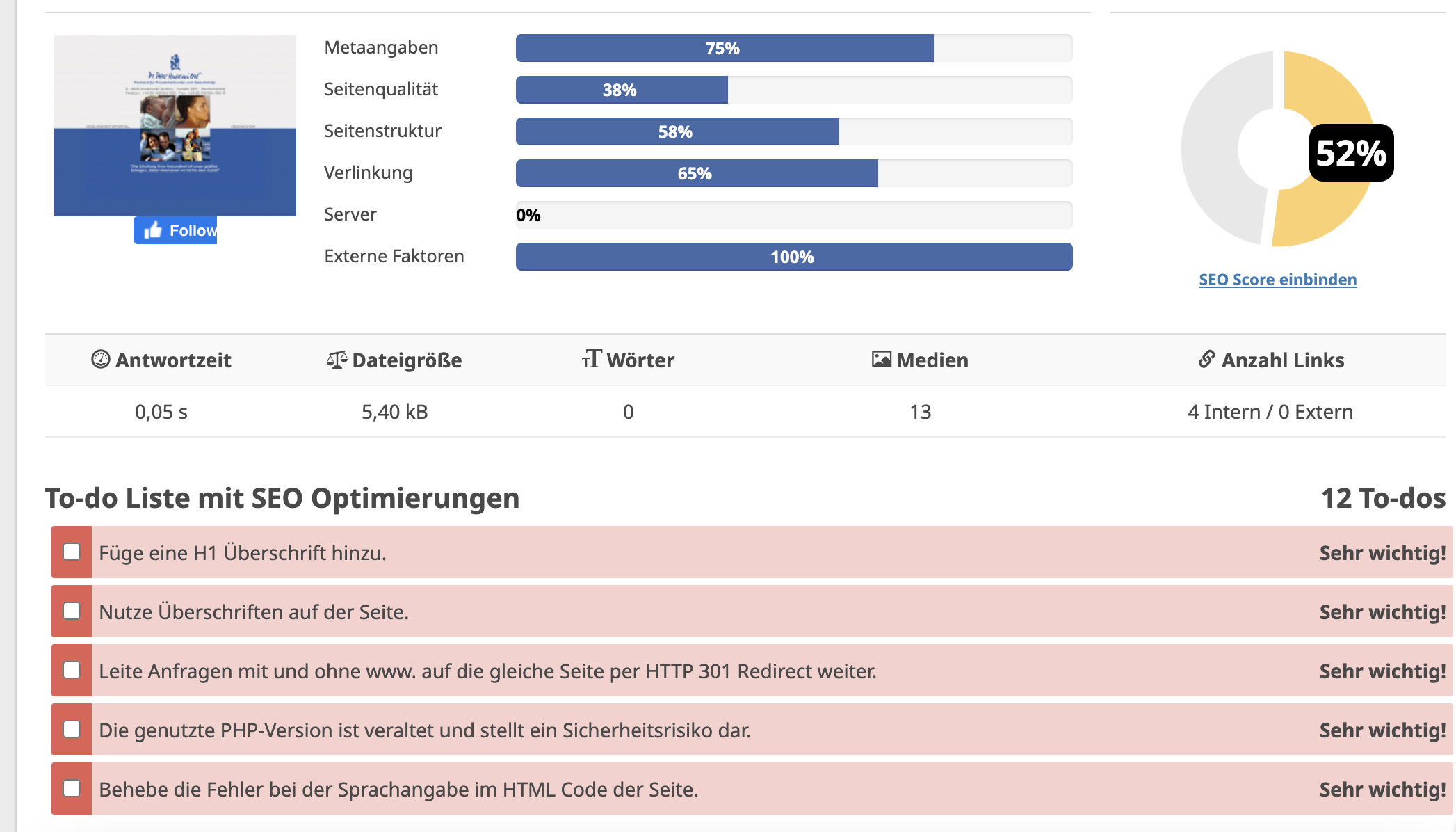
Task: Select the website preview thumbnail
Action: point(174,125)
